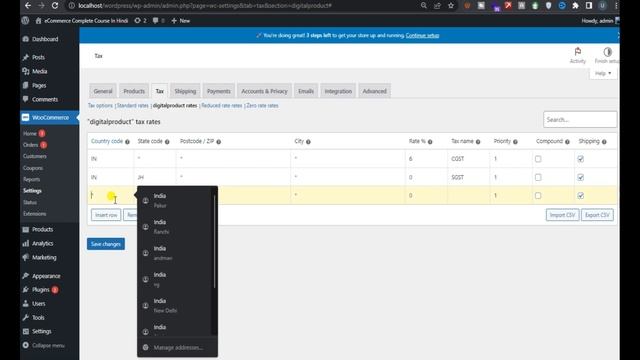Switch to the General settings tab
Viewport: 640px width, 360px height.
click(103, 91)
